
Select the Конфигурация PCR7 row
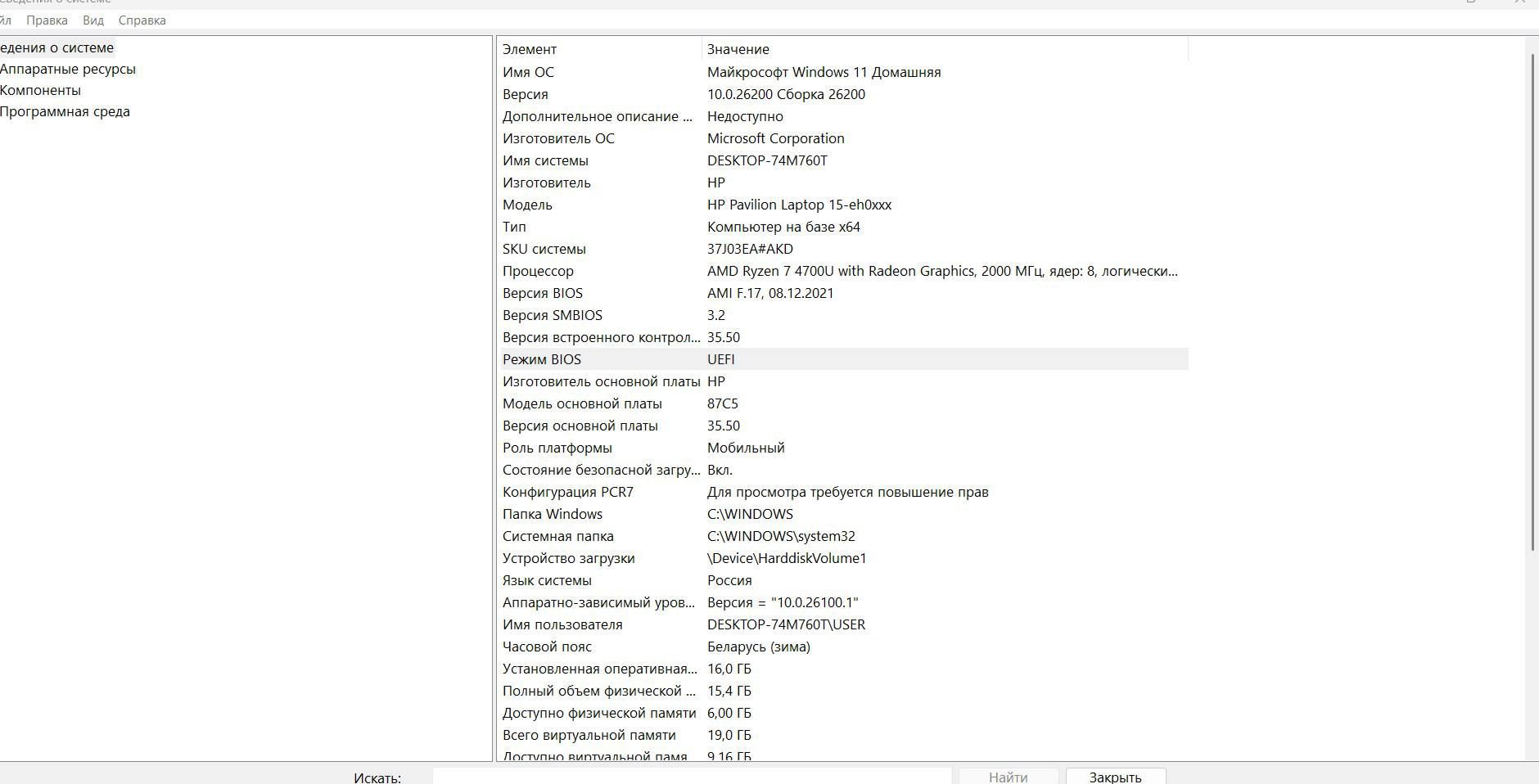point(844,492)
